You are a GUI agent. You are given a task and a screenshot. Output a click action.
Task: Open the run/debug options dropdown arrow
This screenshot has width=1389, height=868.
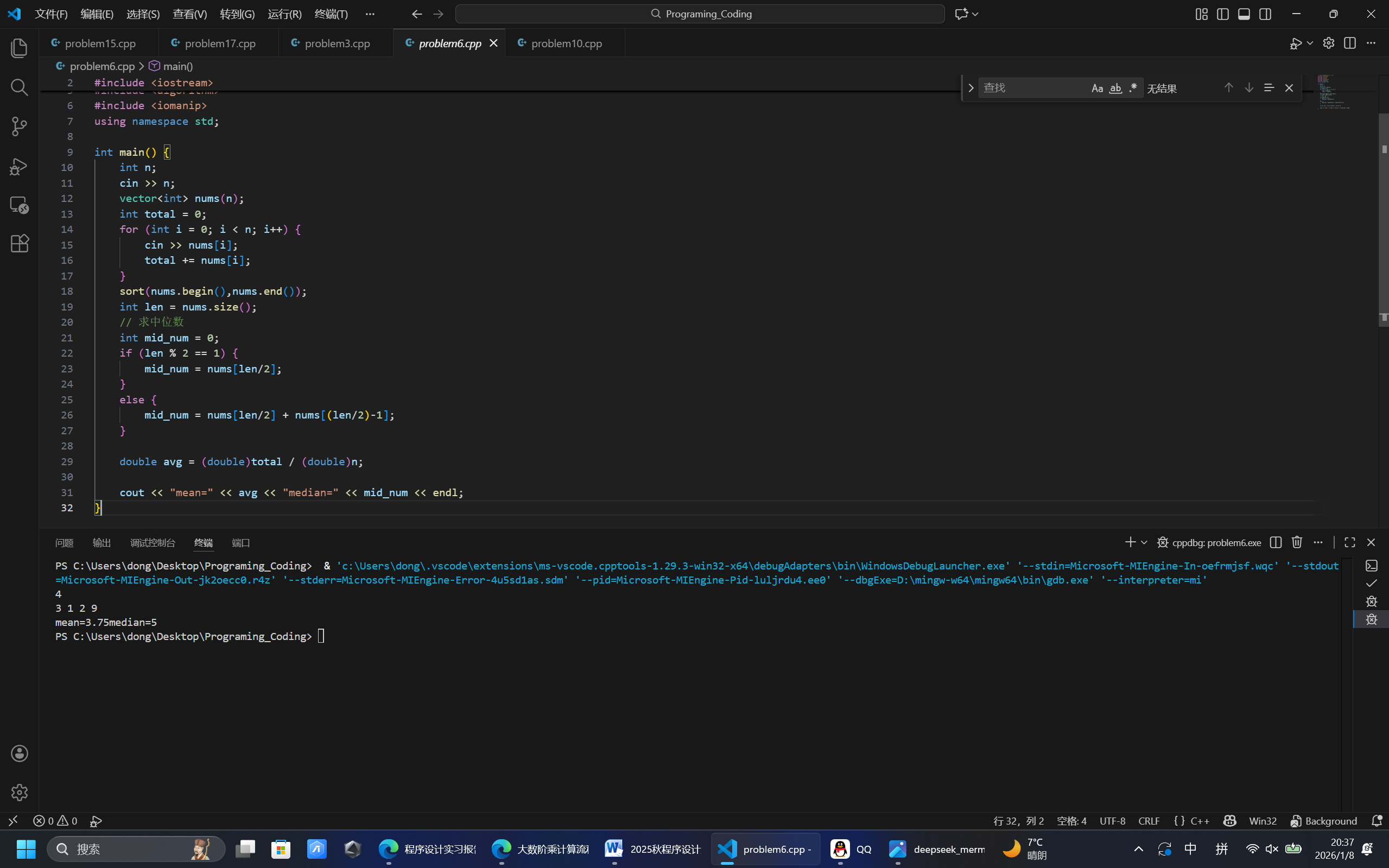coord(1310,43)
